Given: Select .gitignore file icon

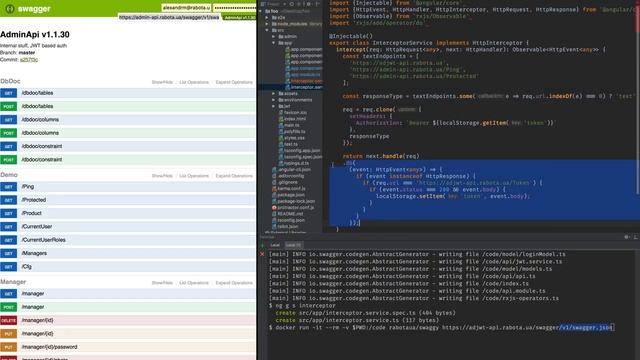Looking at the screenshot, I should pyautogui.click(x=274, y=182).
